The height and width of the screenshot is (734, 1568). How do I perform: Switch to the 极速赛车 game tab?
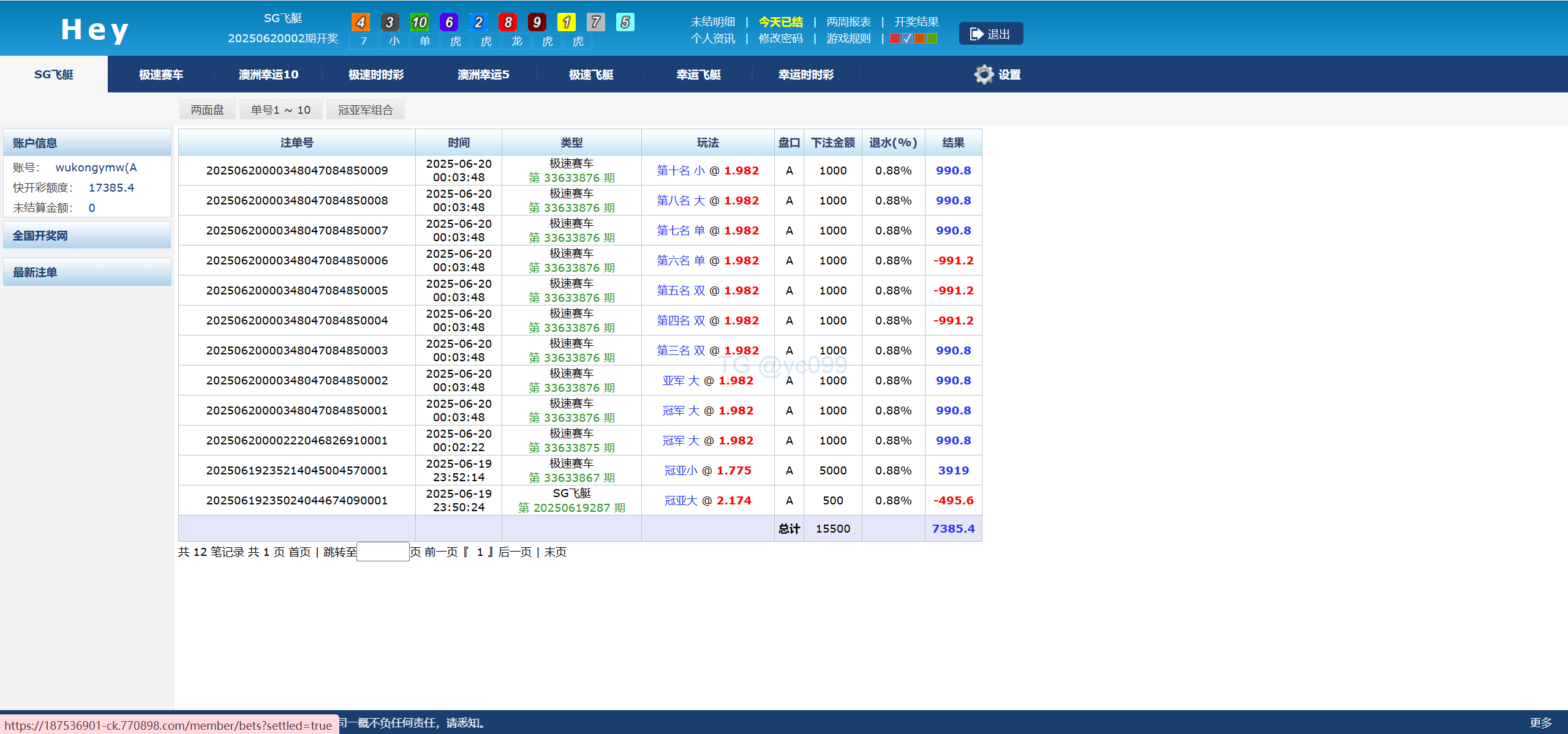pos(161,75)
